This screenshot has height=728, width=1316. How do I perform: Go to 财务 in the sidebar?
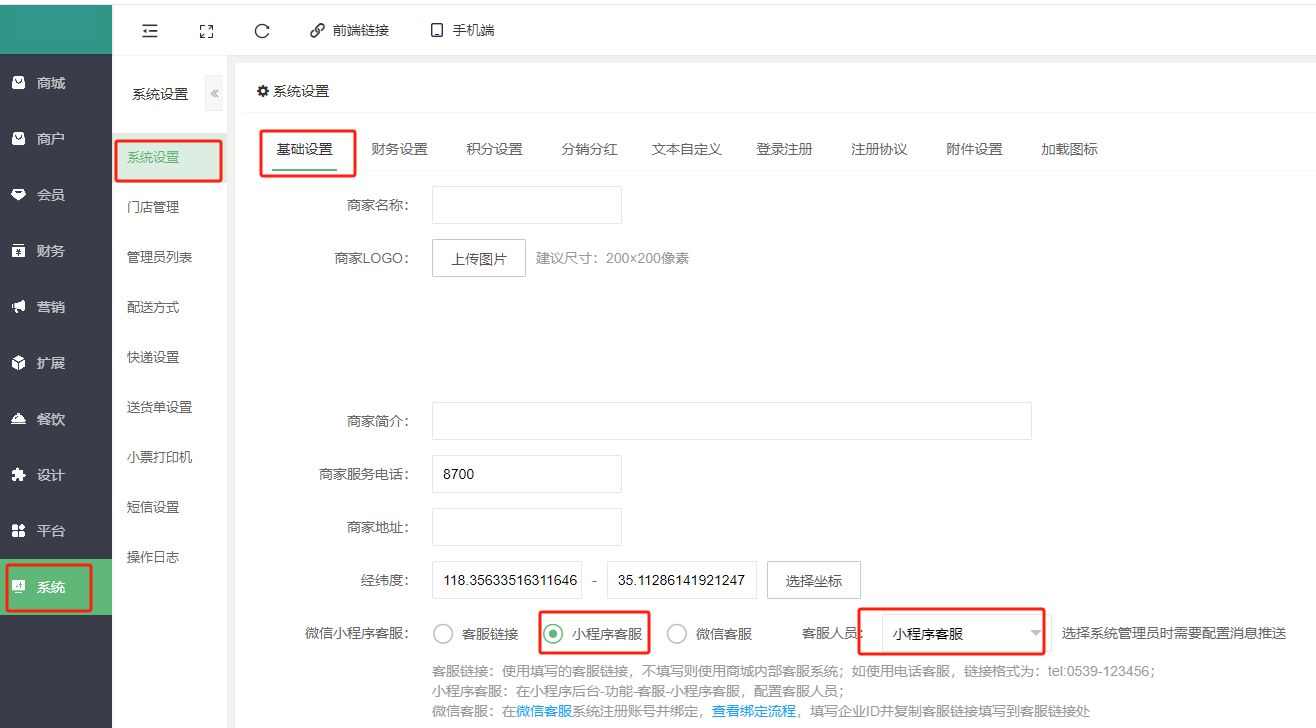coord(50,251)
